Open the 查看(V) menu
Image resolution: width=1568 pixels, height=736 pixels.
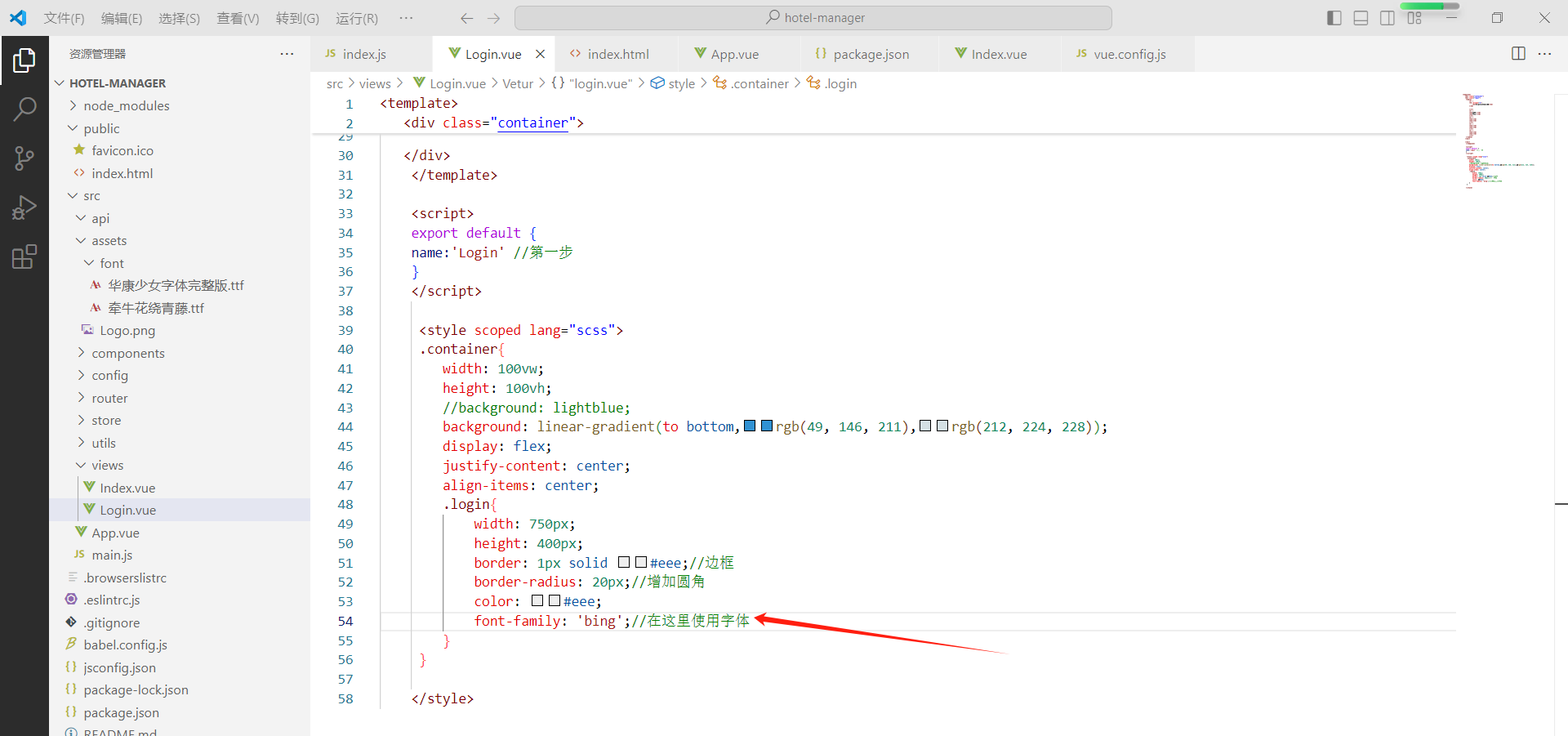click(238, 18)
